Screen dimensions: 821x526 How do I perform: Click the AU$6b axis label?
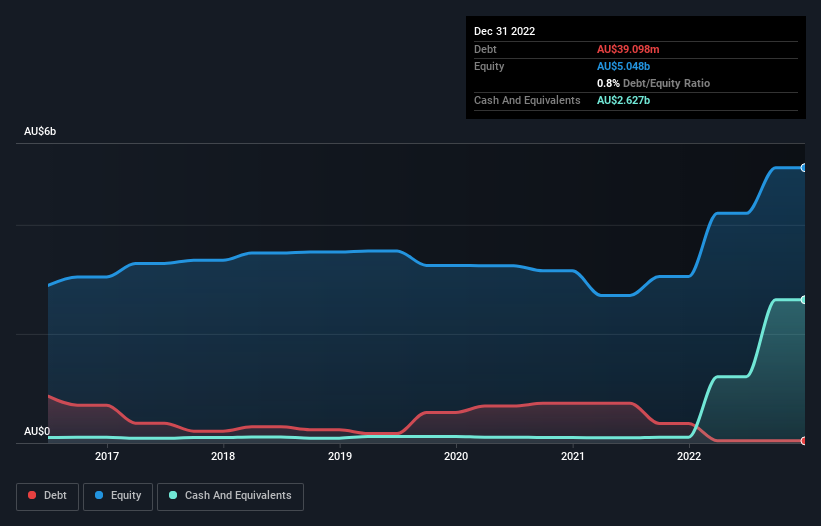coord(40,131)
